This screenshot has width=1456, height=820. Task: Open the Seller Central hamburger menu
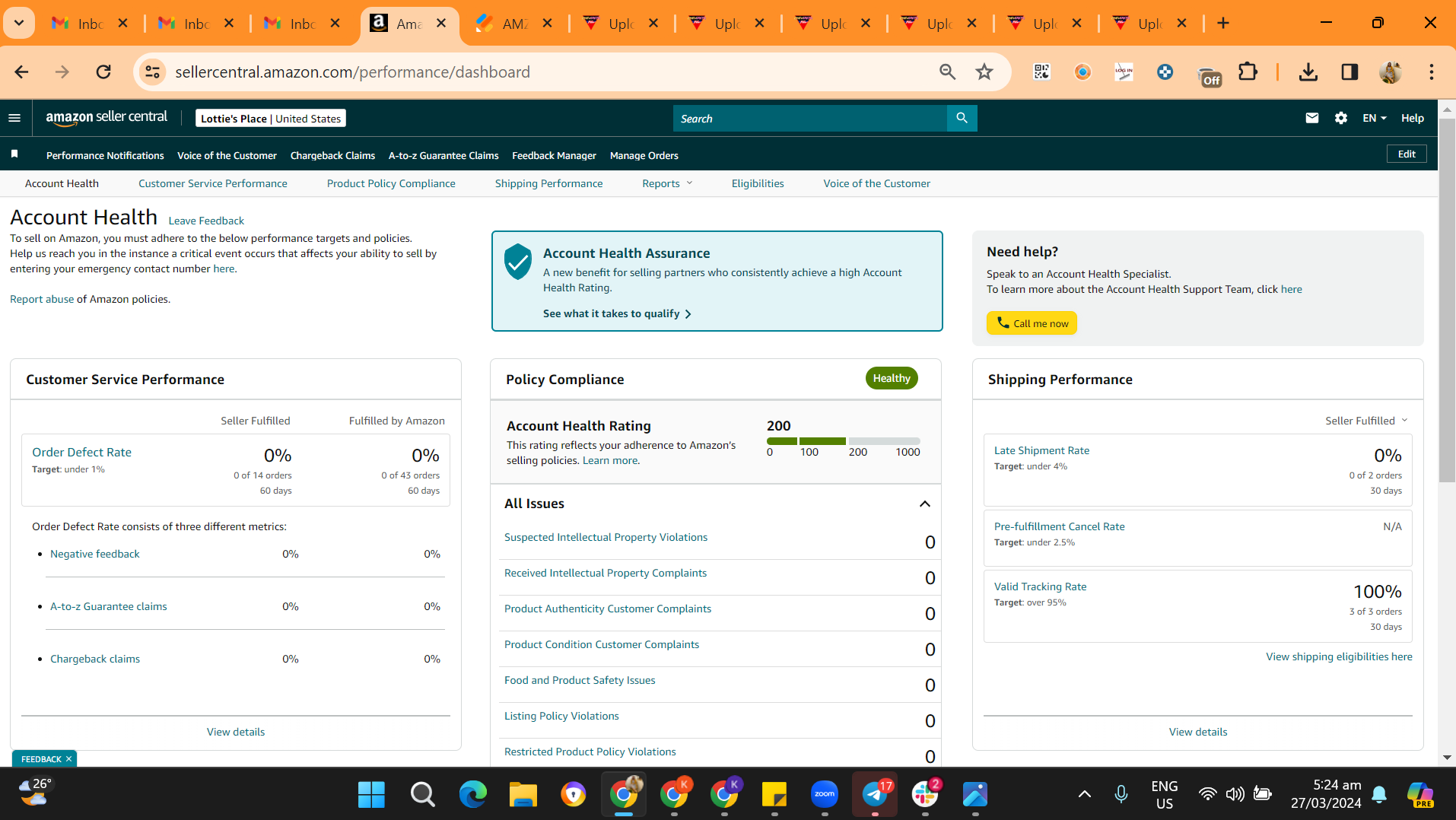pyautogui.click(x=14, y=118)
